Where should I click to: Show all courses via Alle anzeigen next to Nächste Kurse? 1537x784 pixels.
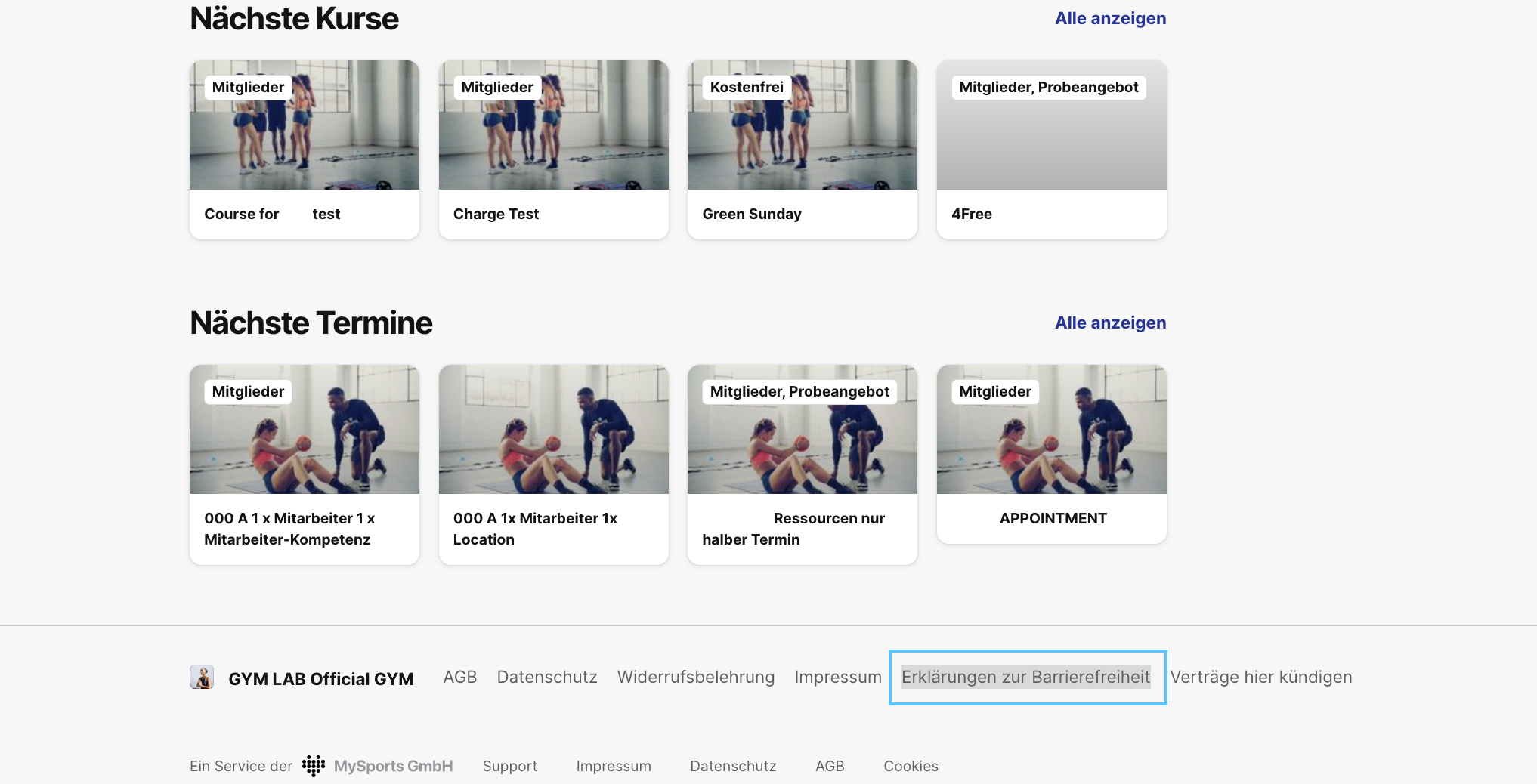click(1110, 18)
